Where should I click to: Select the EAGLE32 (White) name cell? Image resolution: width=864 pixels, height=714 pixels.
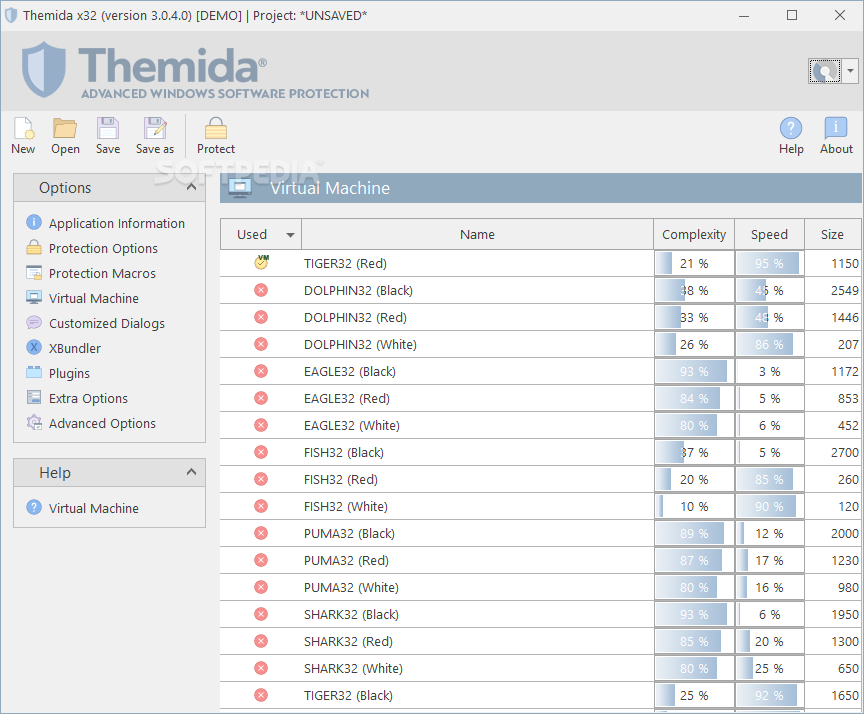[x=477, y=425]
